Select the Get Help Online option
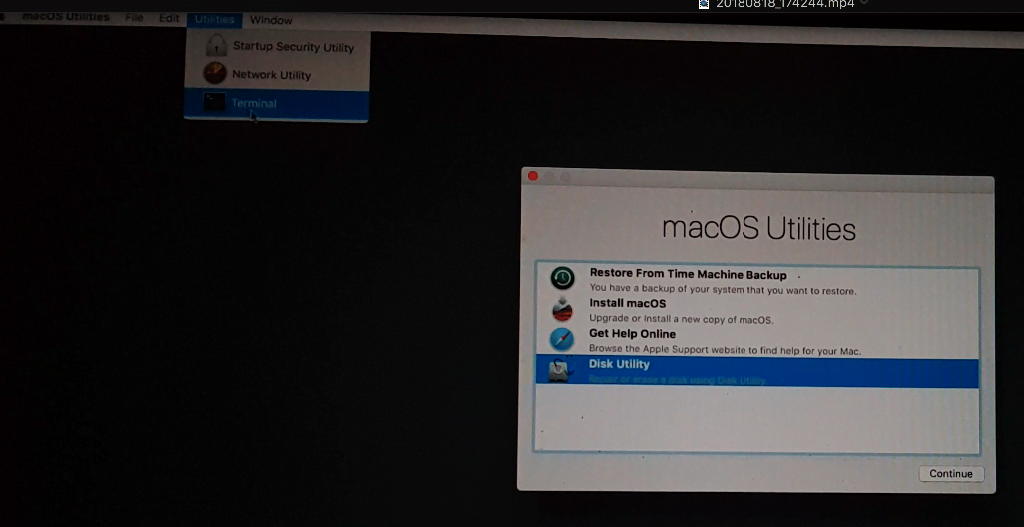 click(x=757, y=342)
